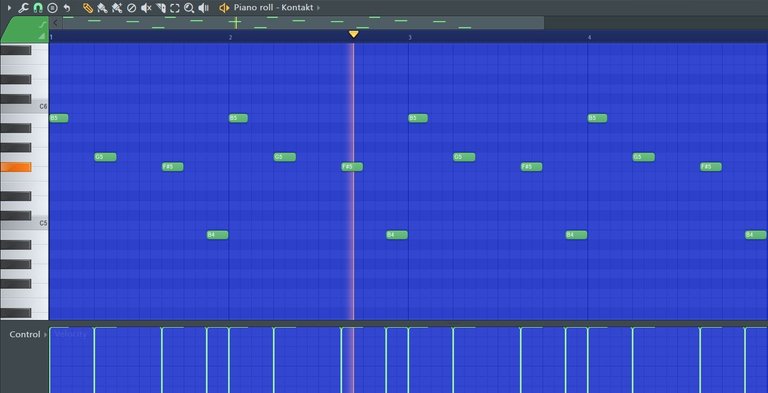This screenshot has width=768, height=393.
Task: Click the scroll left arrow in overview
Action: point(55,23)
